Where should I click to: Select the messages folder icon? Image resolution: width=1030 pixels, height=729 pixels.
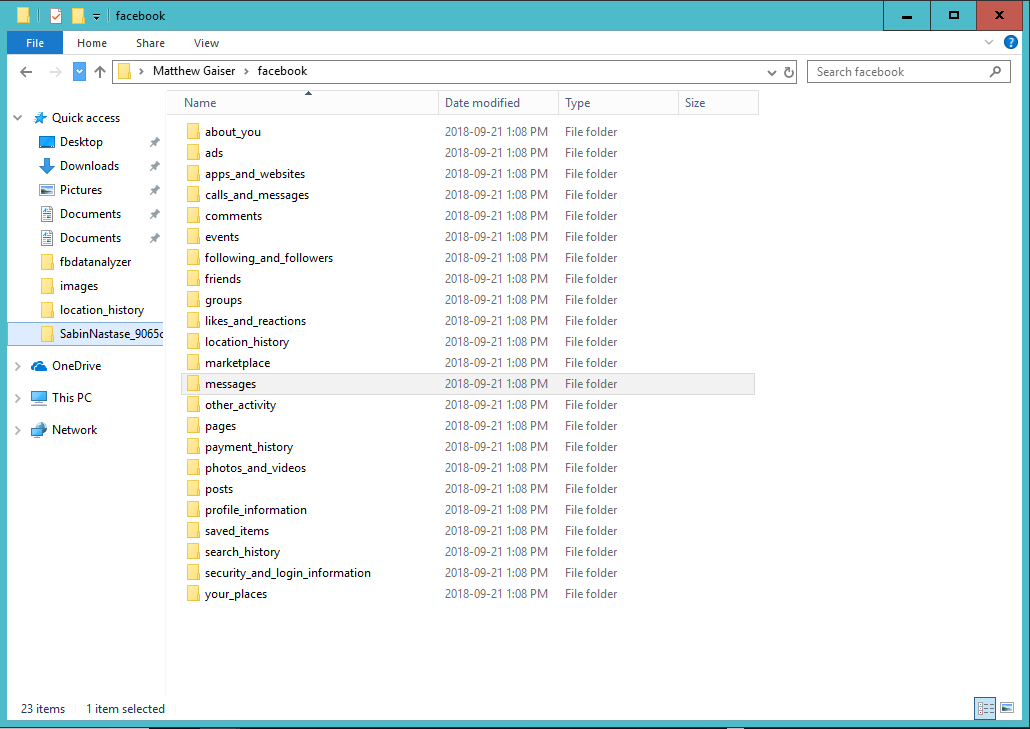pyautogui.click(x=193, y=384)
